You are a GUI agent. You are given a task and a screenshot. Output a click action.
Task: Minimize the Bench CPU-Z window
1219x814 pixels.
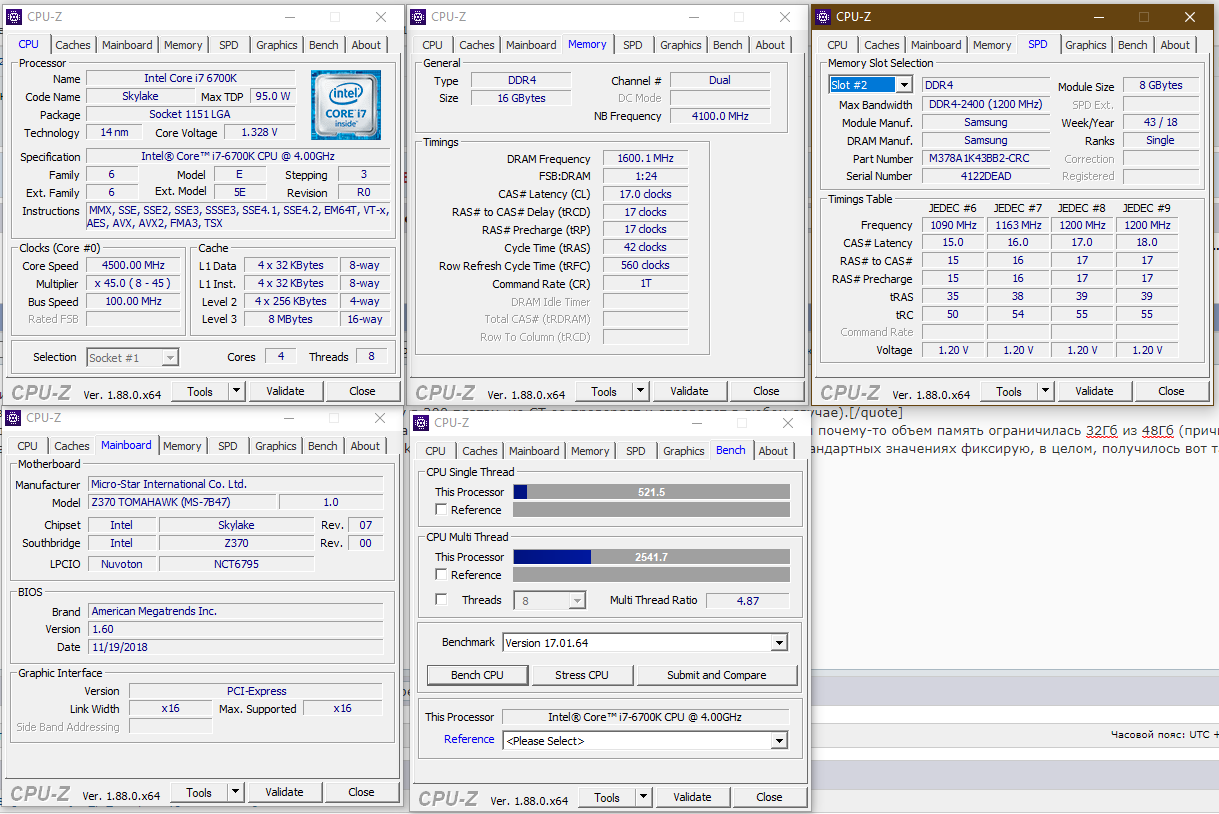696,423
